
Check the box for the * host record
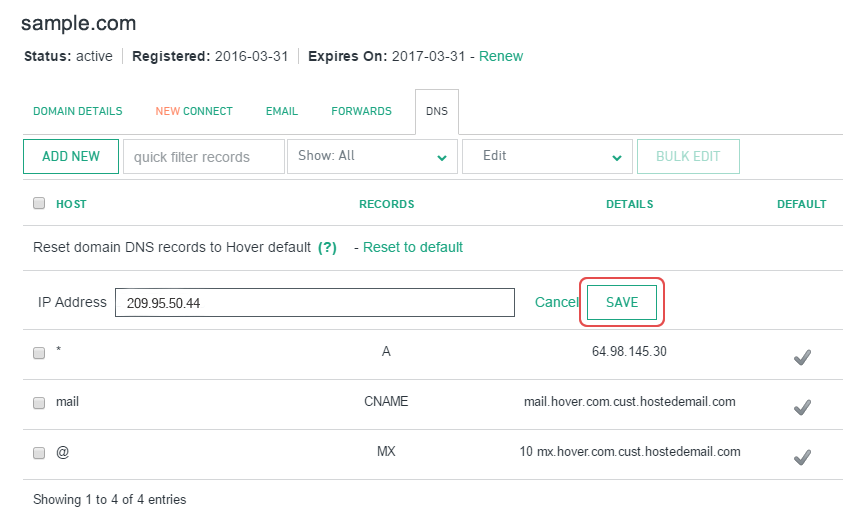(x=39, y=353)
